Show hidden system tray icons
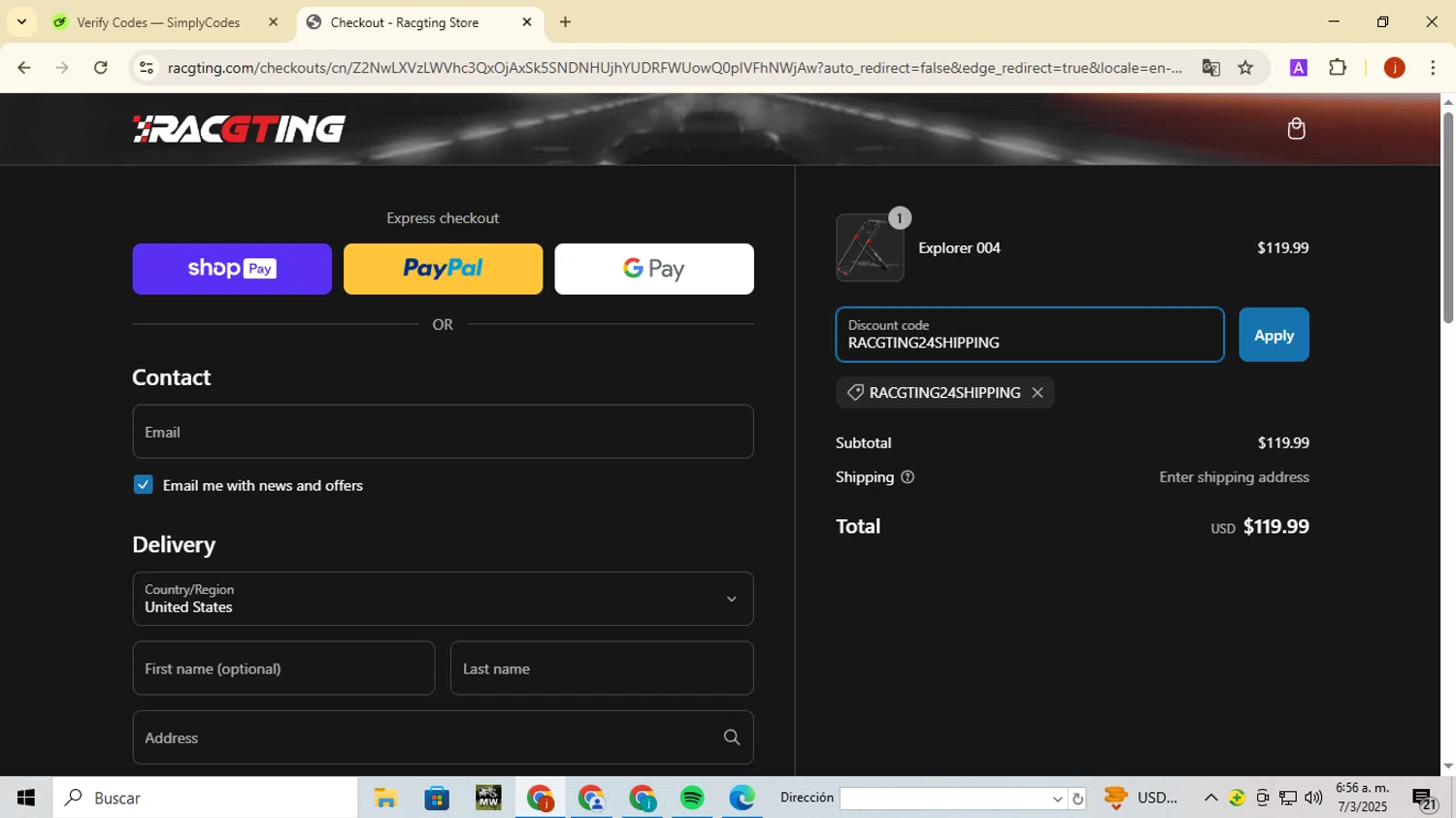This screenshot has height=818, width=1456. click(1210, 798)
